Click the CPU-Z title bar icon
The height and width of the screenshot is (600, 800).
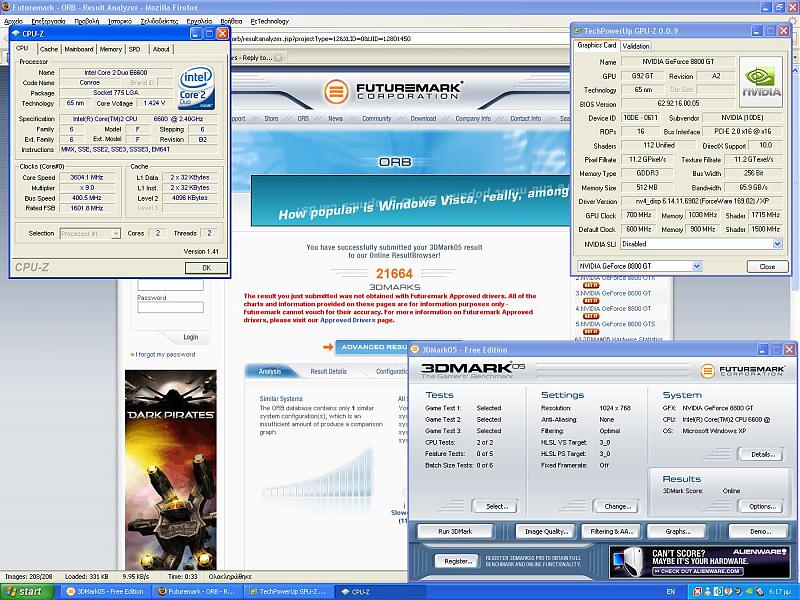[x=16, y=34]
